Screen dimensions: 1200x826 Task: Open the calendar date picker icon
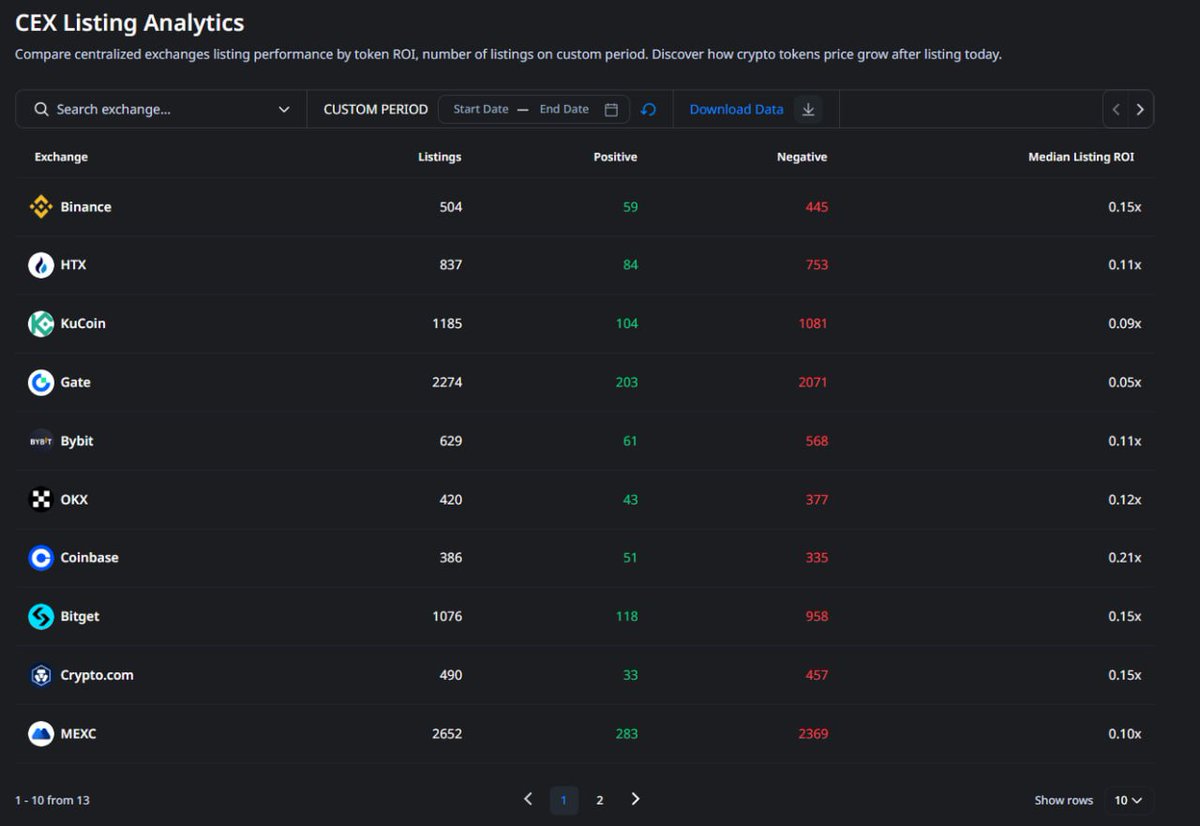[611, 109]
